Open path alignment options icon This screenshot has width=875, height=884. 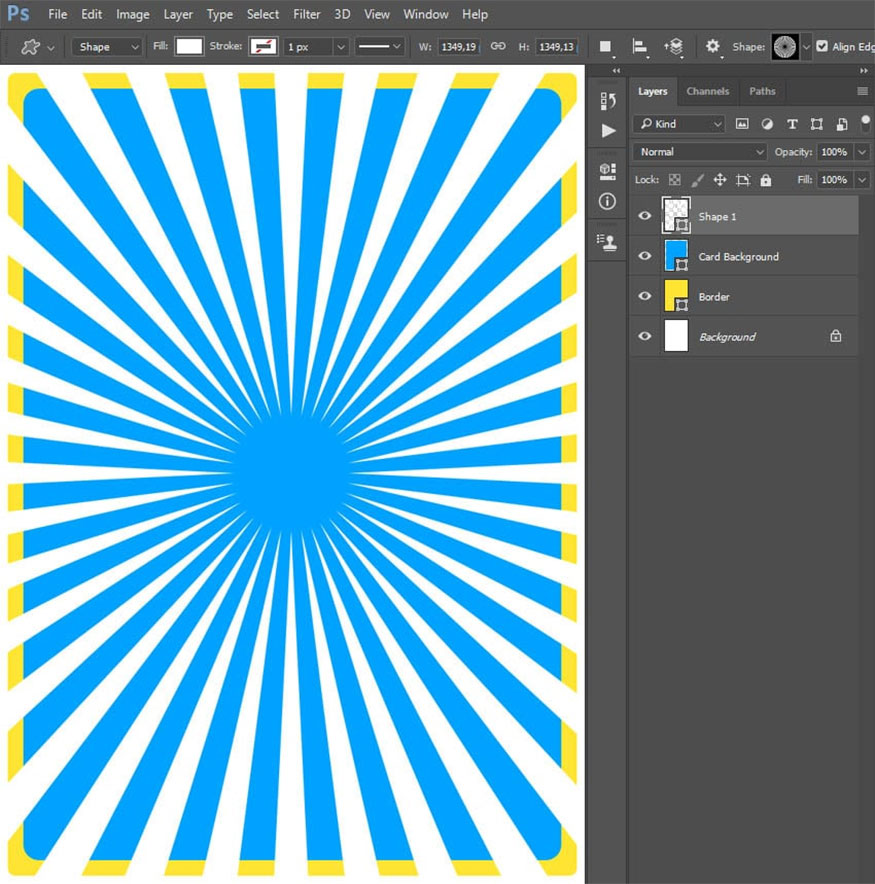[639, 47]
